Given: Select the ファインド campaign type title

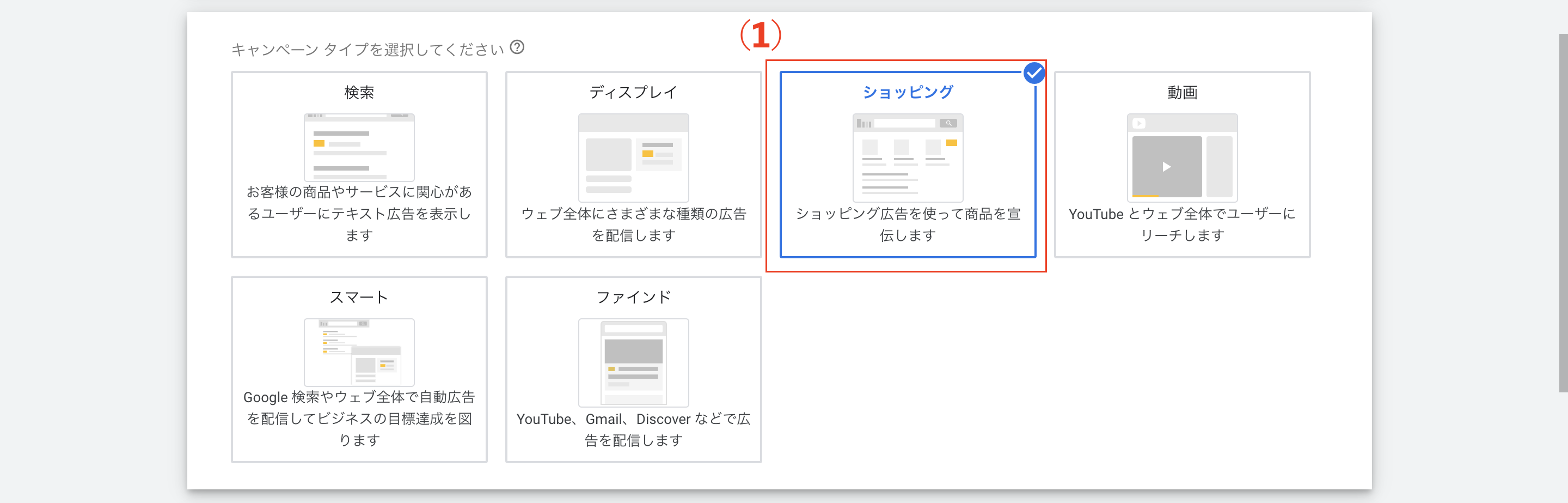Looking at the screenshot, I should pyautogui.click(x=633, y=297).
